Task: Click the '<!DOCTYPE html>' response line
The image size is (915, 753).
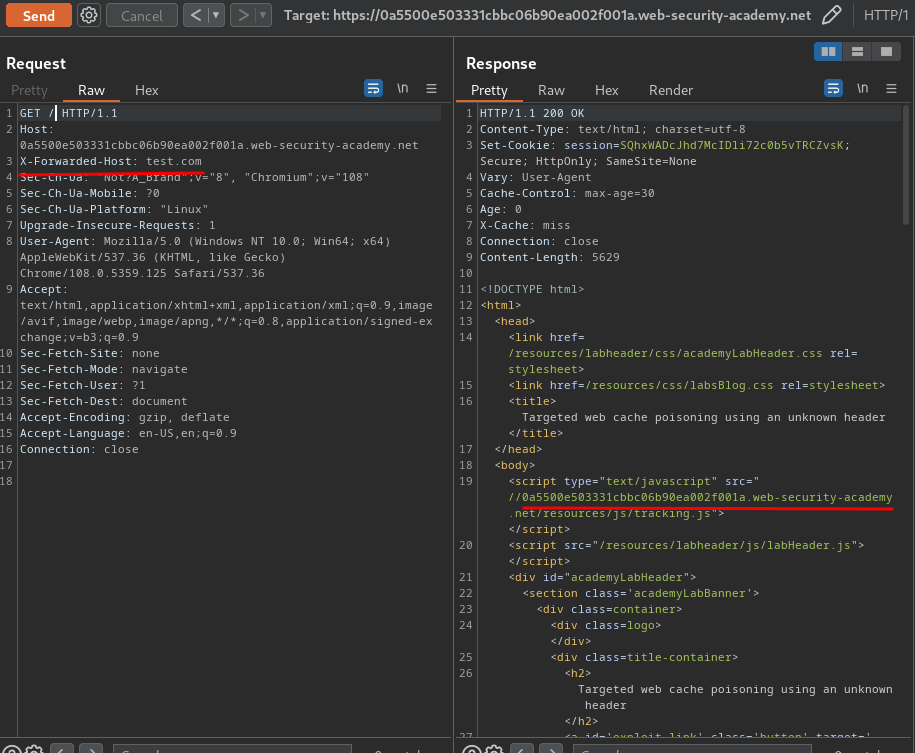Action: pos(532,290)
